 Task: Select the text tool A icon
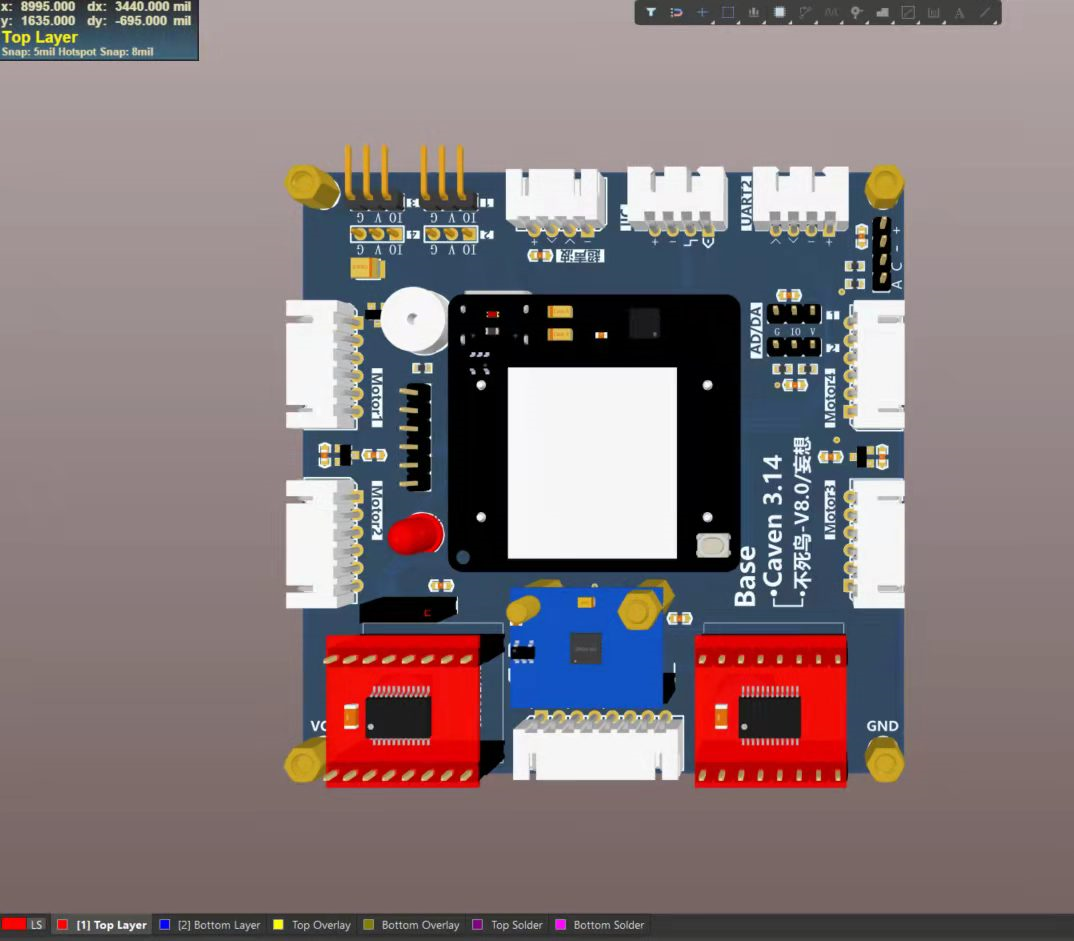960,13
